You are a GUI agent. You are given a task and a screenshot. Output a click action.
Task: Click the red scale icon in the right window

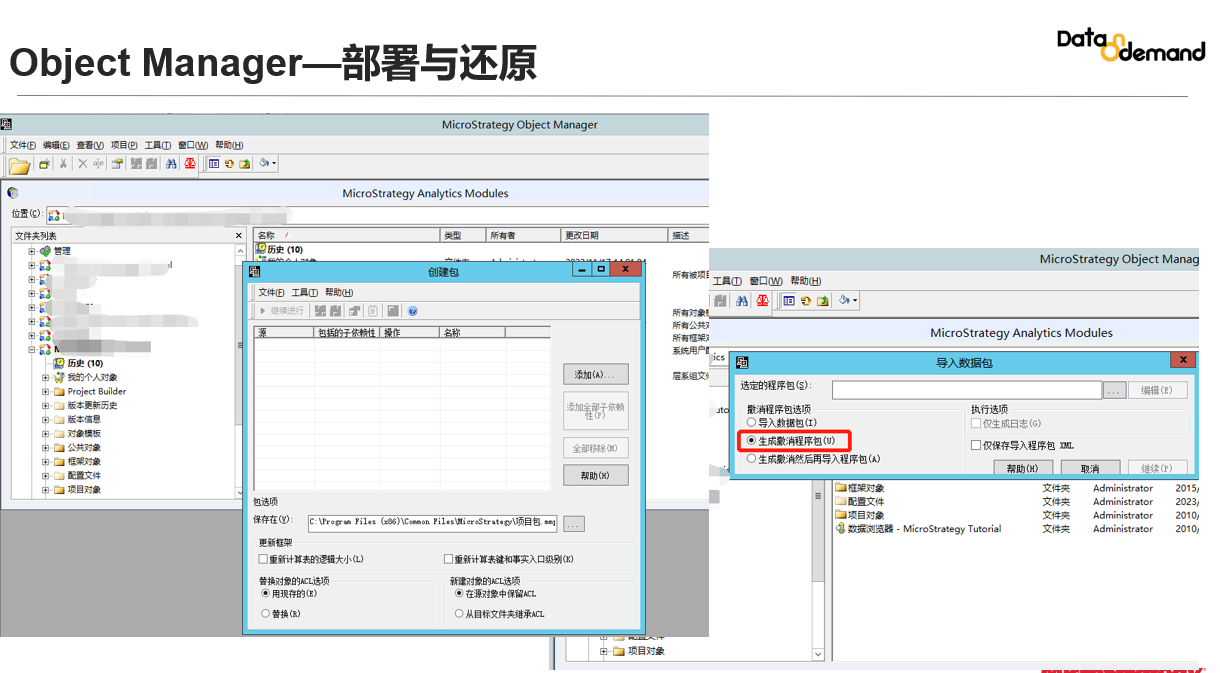point(763,300)
